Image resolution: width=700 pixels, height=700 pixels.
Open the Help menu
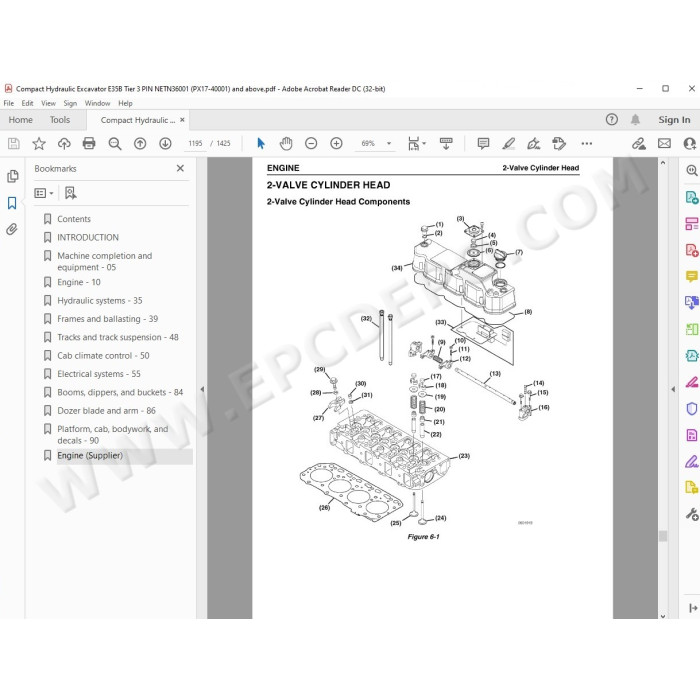(x=125, y=103)
